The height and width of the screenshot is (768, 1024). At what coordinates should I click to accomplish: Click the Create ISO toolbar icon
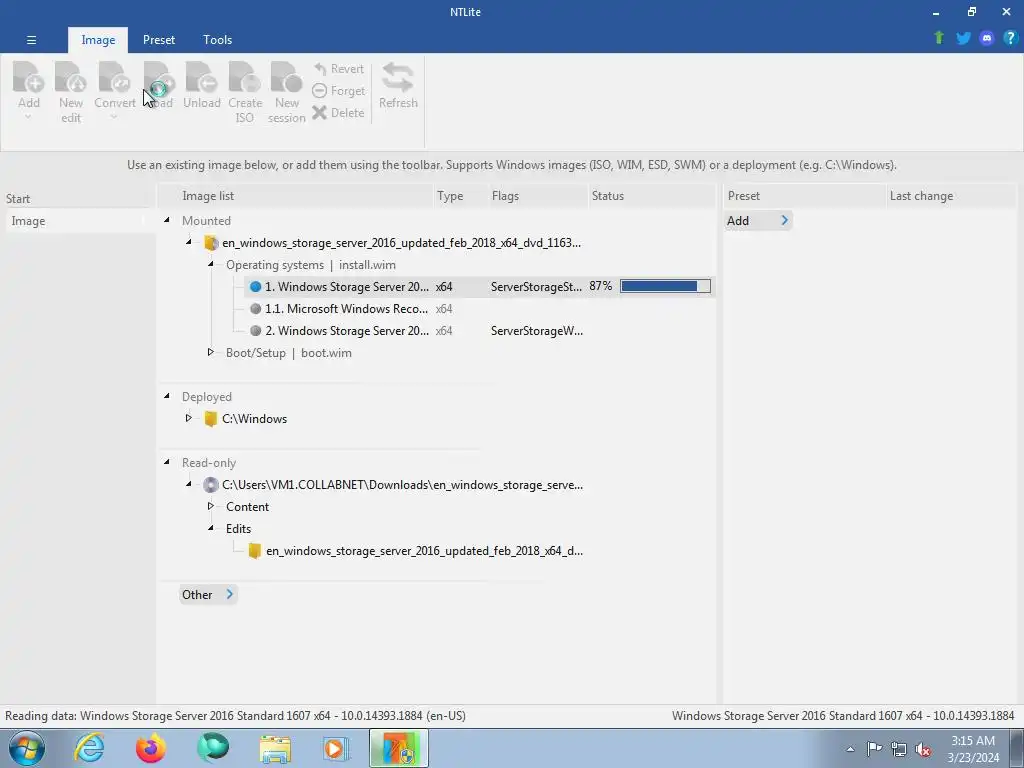coord(245,77)
